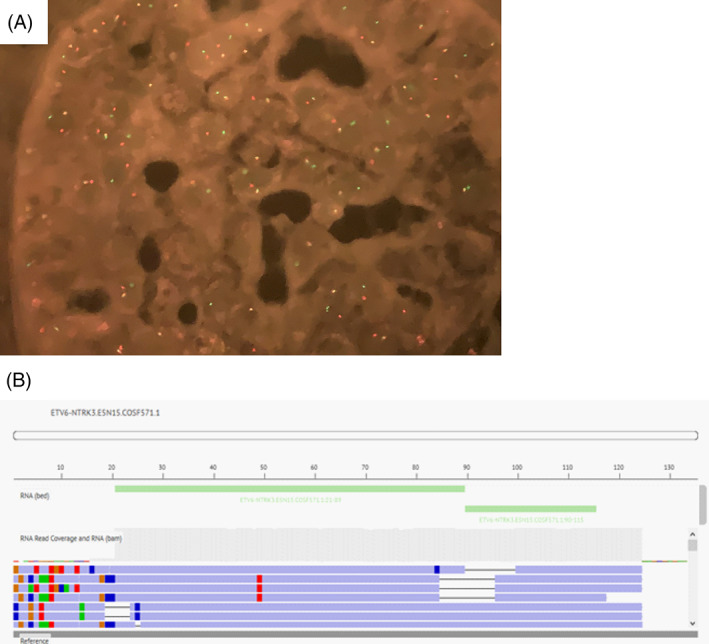
Task: Click the spliced gap line in first read
Action: [x=490, y=569]
